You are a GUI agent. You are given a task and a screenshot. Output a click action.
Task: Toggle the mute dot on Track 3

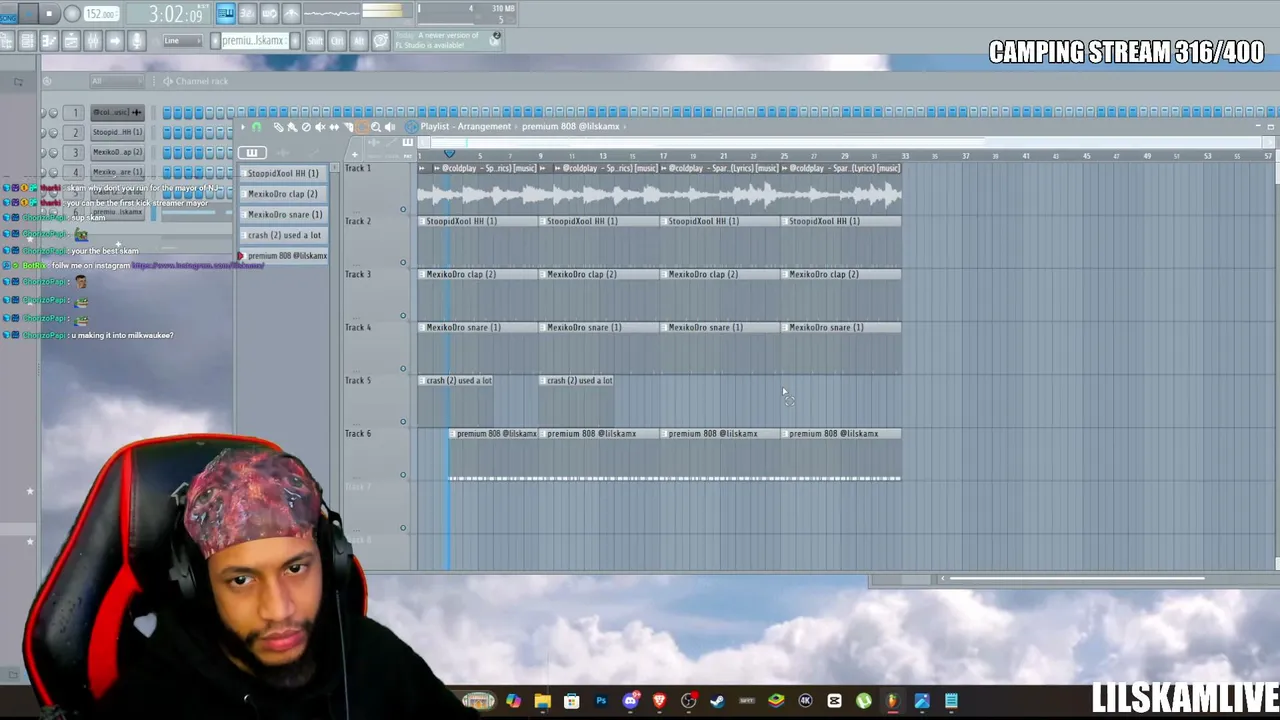403,315
